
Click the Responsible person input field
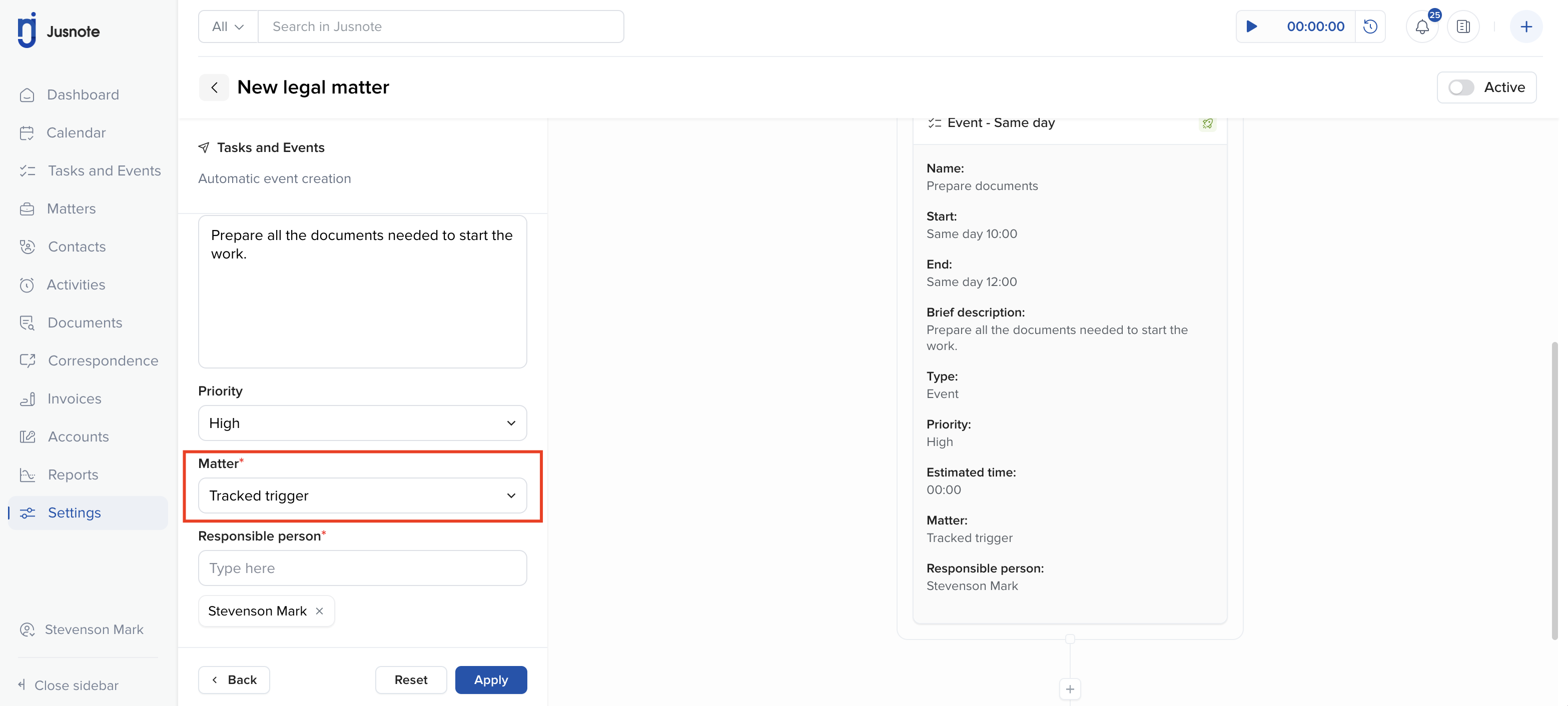tap(362, 568)
